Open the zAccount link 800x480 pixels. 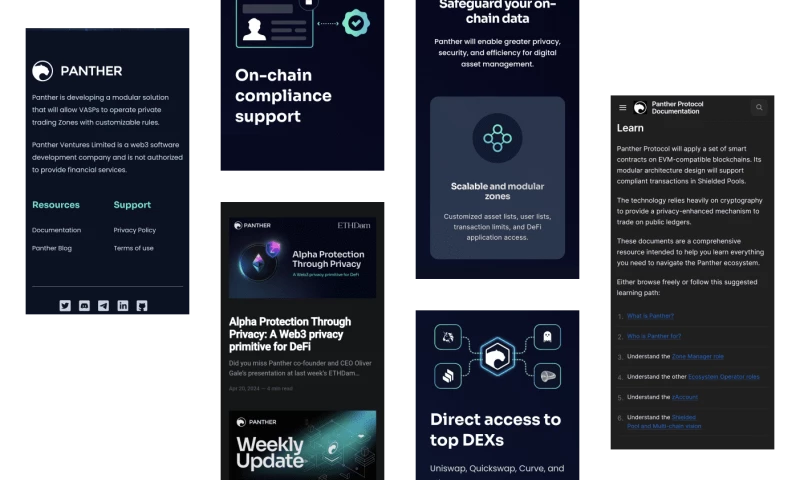(x=685, y=397)
